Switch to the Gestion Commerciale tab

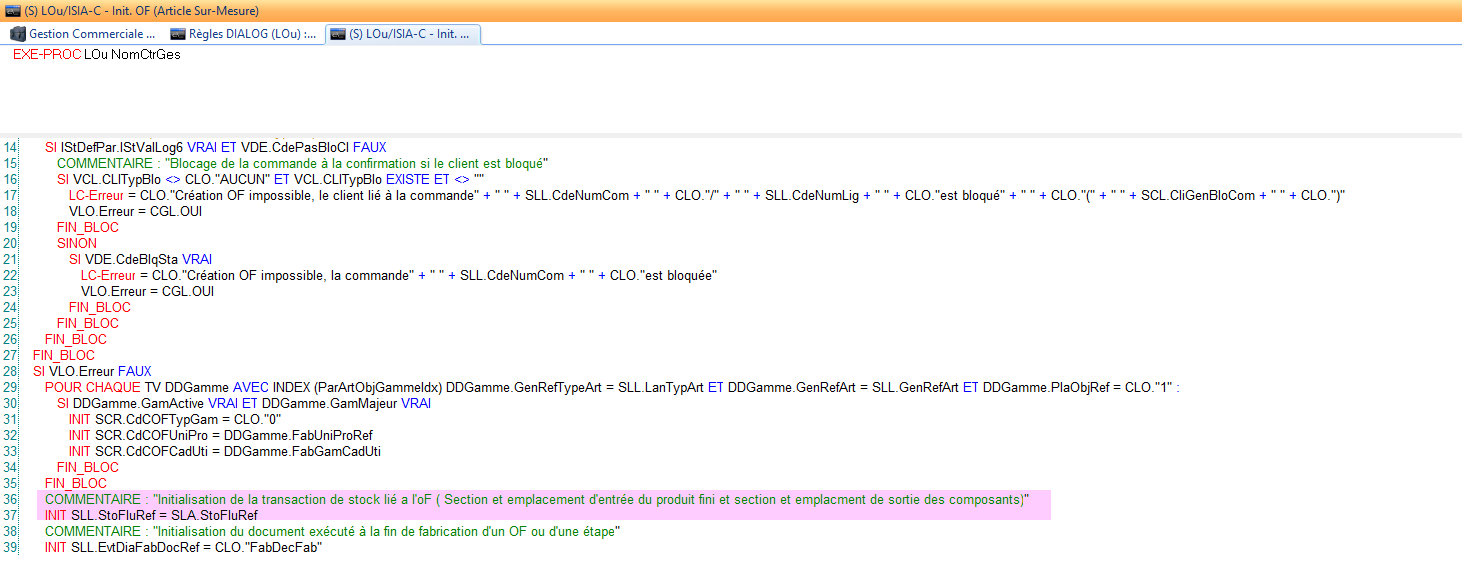(x=92, y=34)
